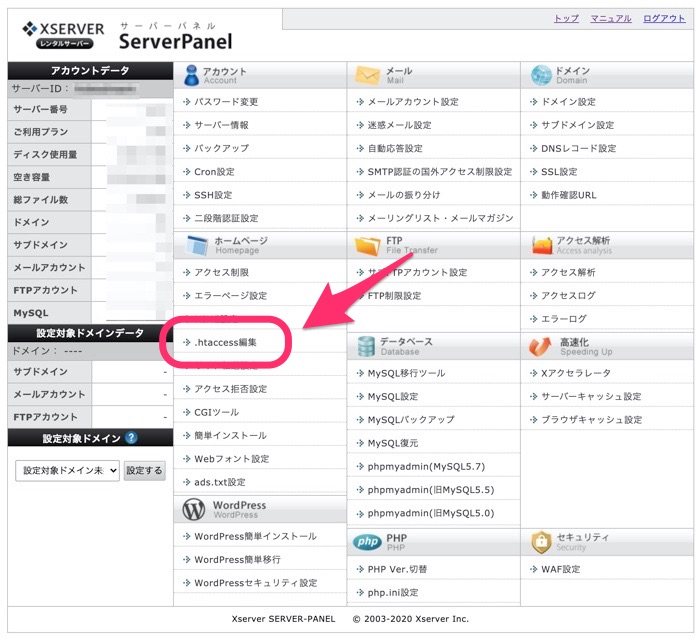Viewport: 700px width, 640px height.
Task: Open サーバーキャッシュ設定
Action: [591, 397]
